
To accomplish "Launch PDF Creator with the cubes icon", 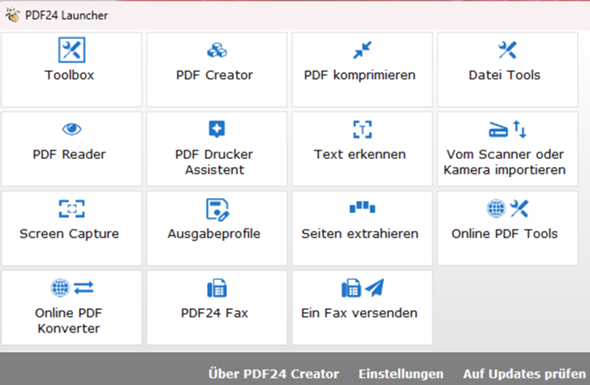I will (x=217, y=70).
